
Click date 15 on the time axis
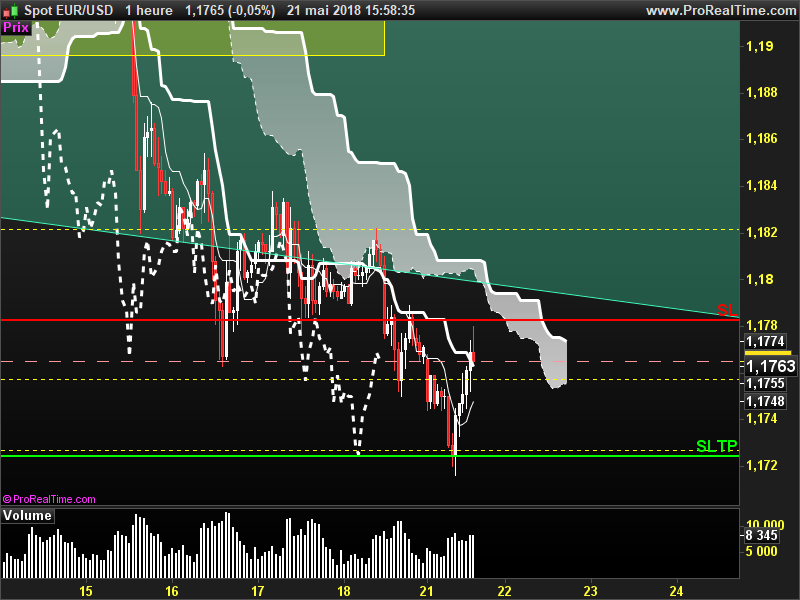[x=86, y=591]
